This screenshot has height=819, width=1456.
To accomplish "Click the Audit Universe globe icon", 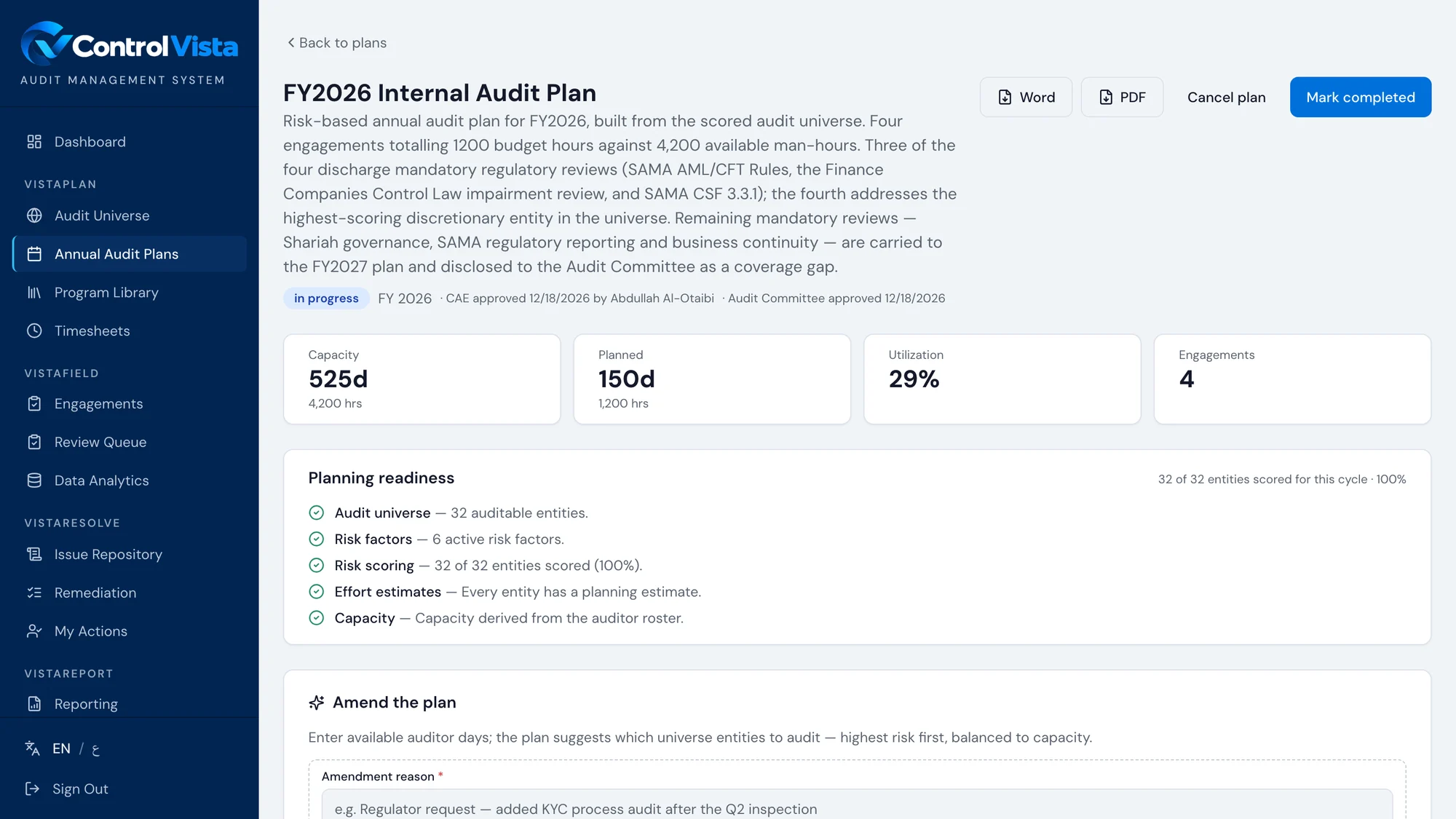I will [34, 215].
